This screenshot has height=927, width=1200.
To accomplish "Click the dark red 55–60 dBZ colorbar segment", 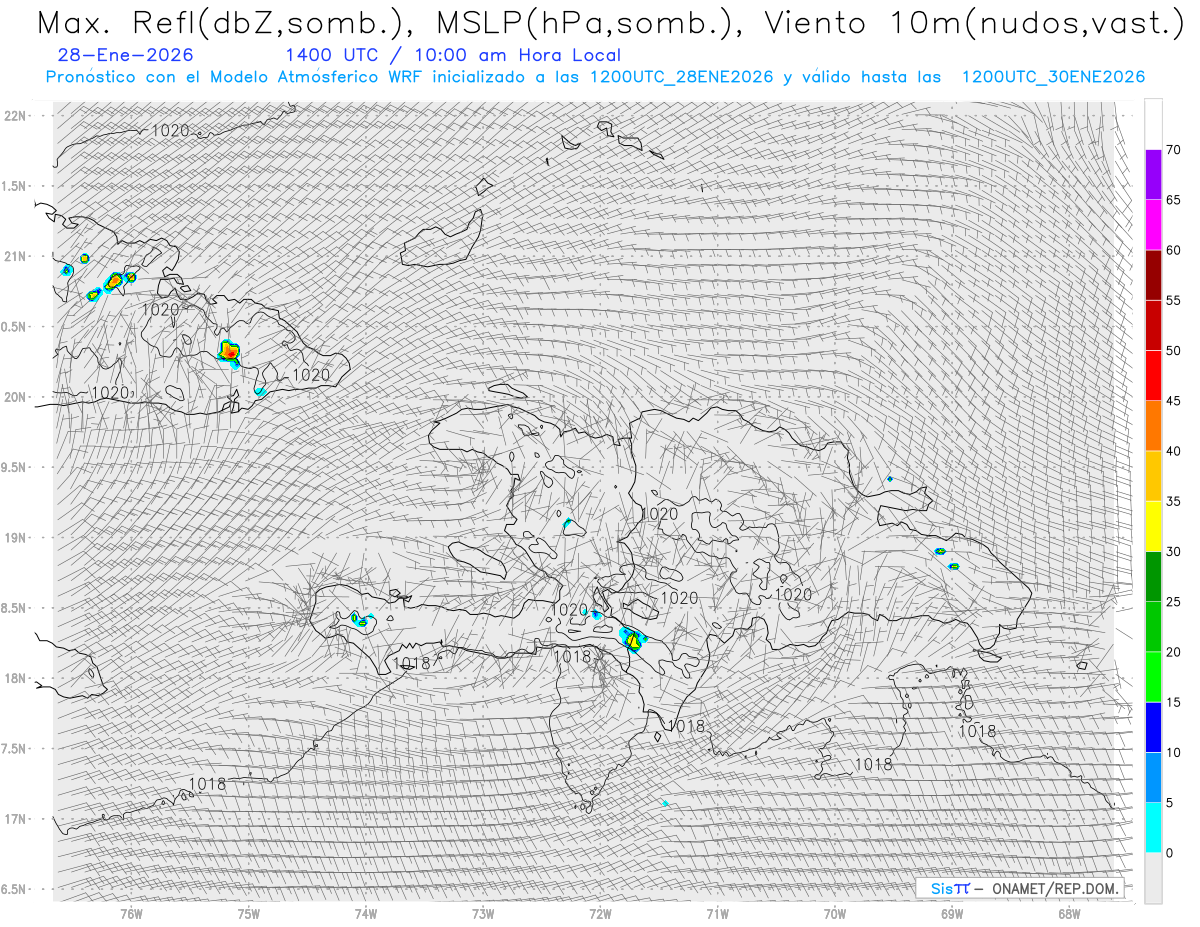I will (1153, 275).
